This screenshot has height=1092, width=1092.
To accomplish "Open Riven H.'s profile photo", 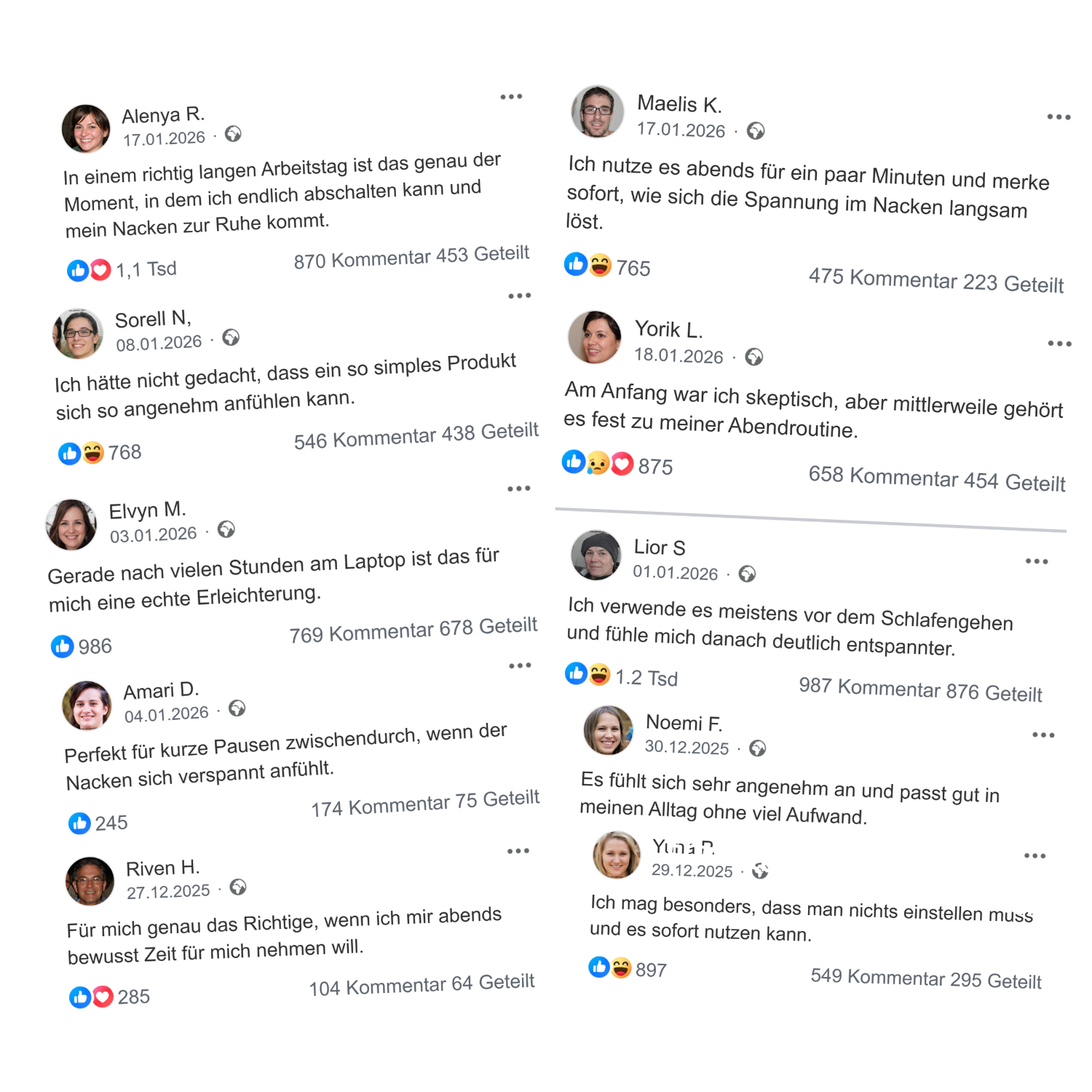I will click(90, 881).
